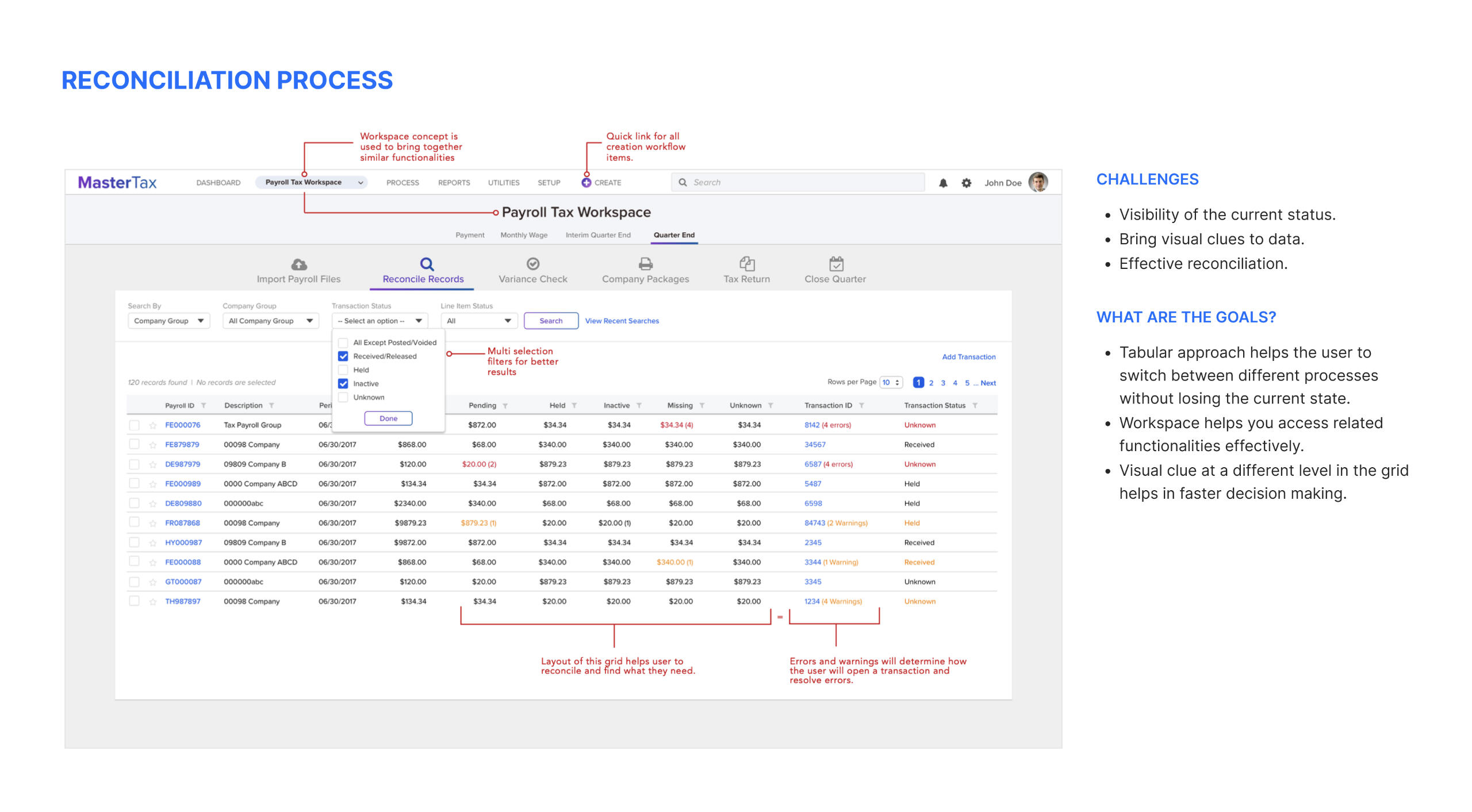Screen dimensions: 1472x812
Task: Open the Reports menu item
Action: [454, 183]
